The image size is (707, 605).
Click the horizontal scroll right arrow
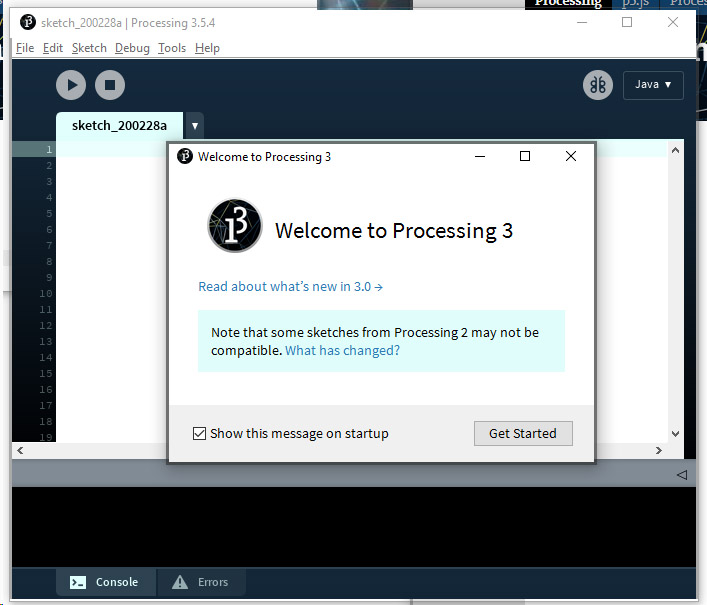coord(659,450)
